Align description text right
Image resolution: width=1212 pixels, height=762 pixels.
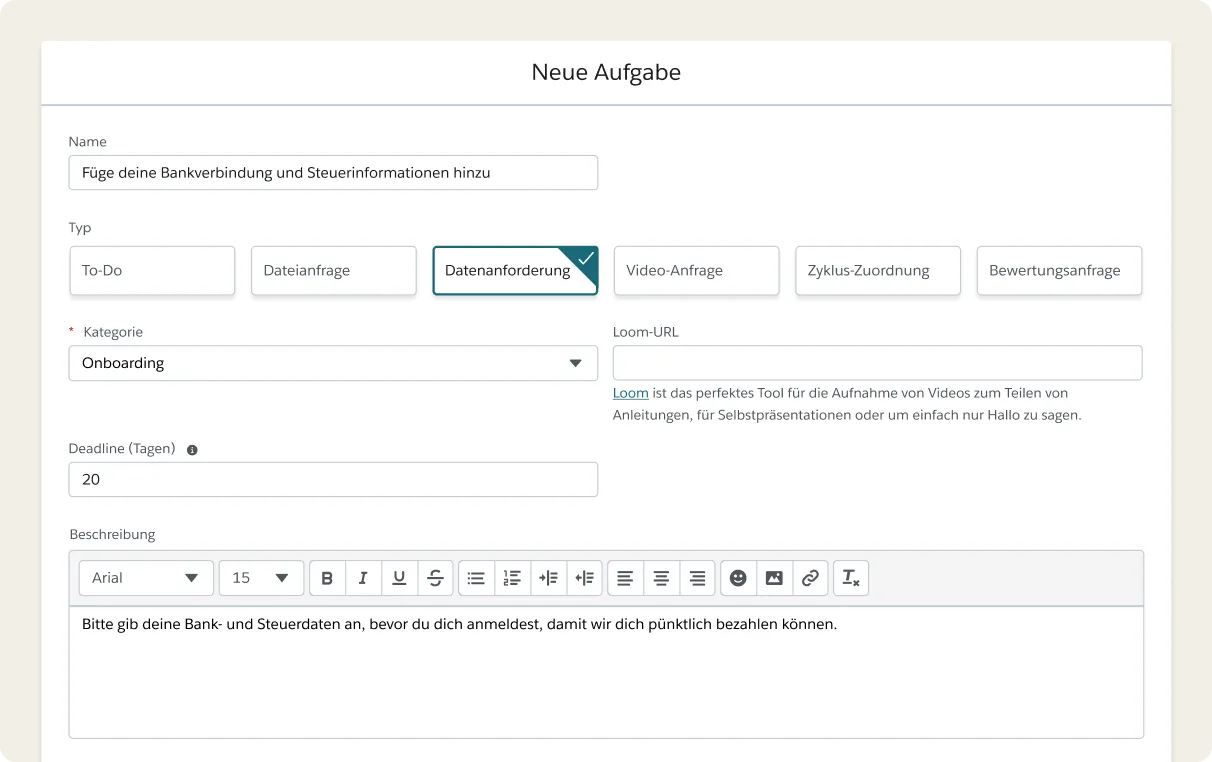[697, 578]
